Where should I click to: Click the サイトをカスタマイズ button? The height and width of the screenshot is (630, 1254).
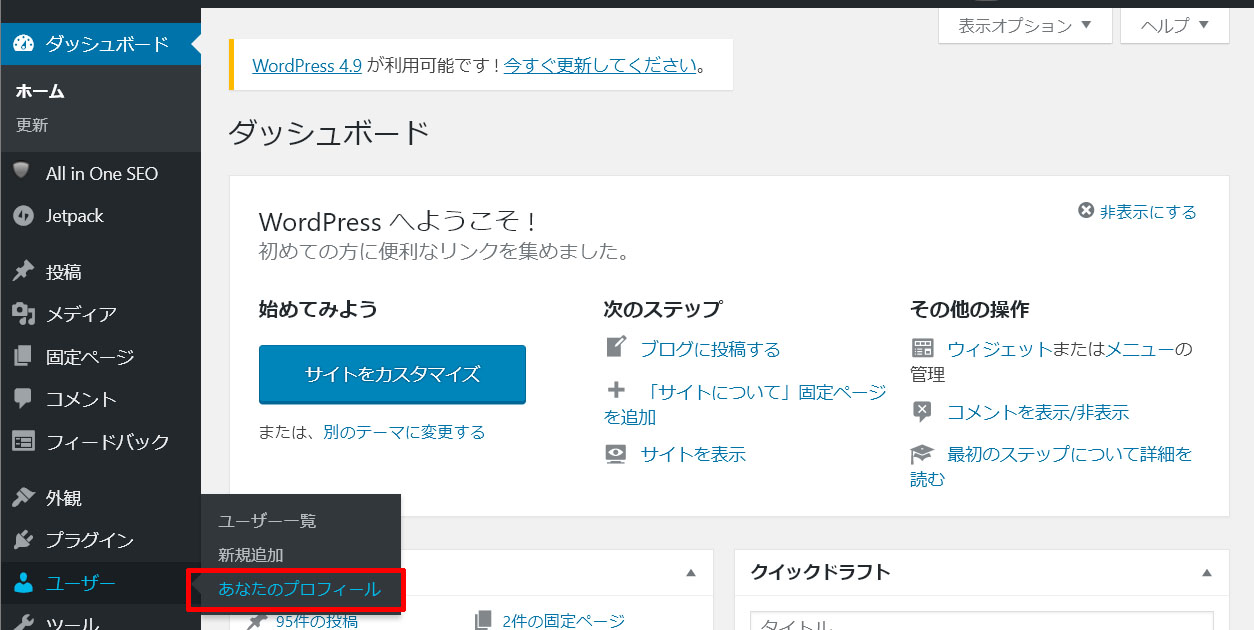pos(392,374)
